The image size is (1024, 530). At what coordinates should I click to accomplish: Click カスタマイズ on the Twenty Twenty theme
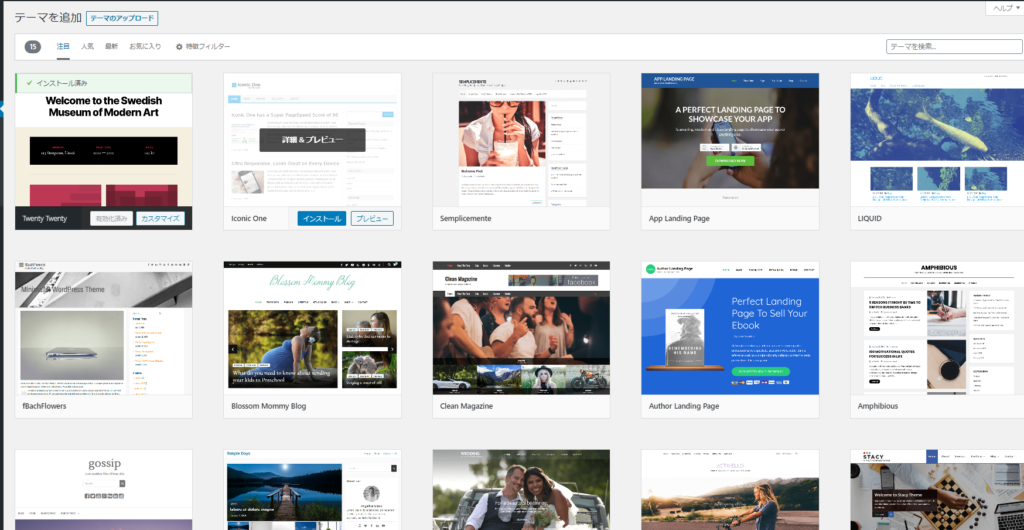click(161, 218)
